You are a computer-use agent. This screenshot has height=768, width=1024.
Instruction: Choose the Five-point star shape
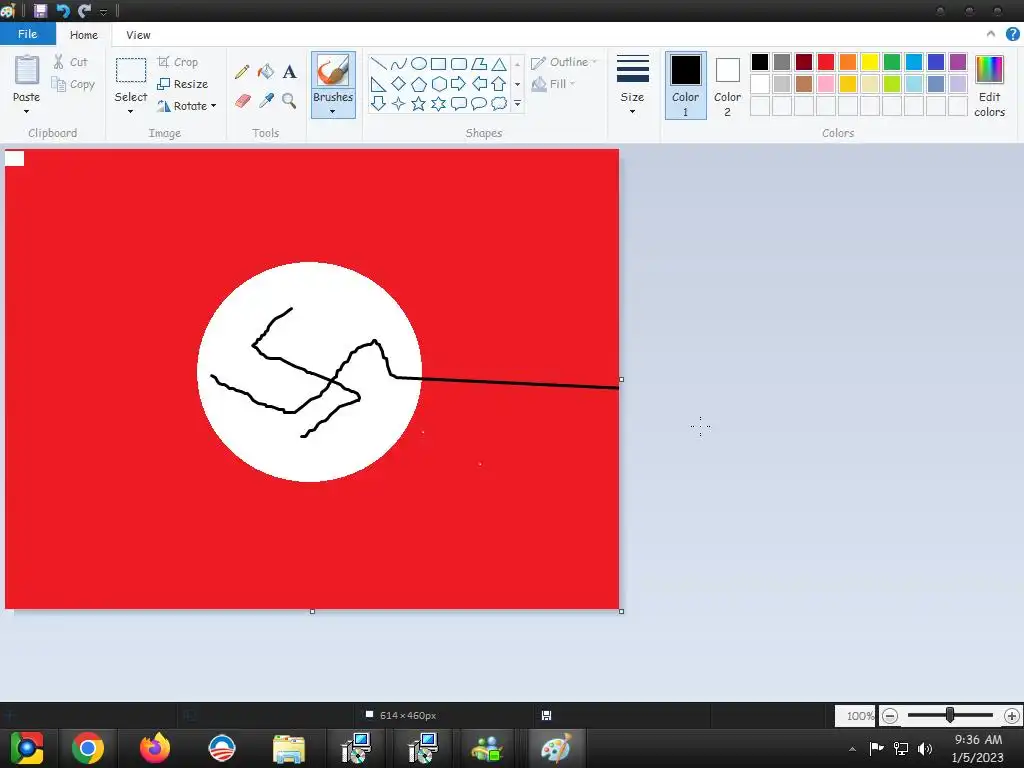pyautogui.click(x=419, y=104)
